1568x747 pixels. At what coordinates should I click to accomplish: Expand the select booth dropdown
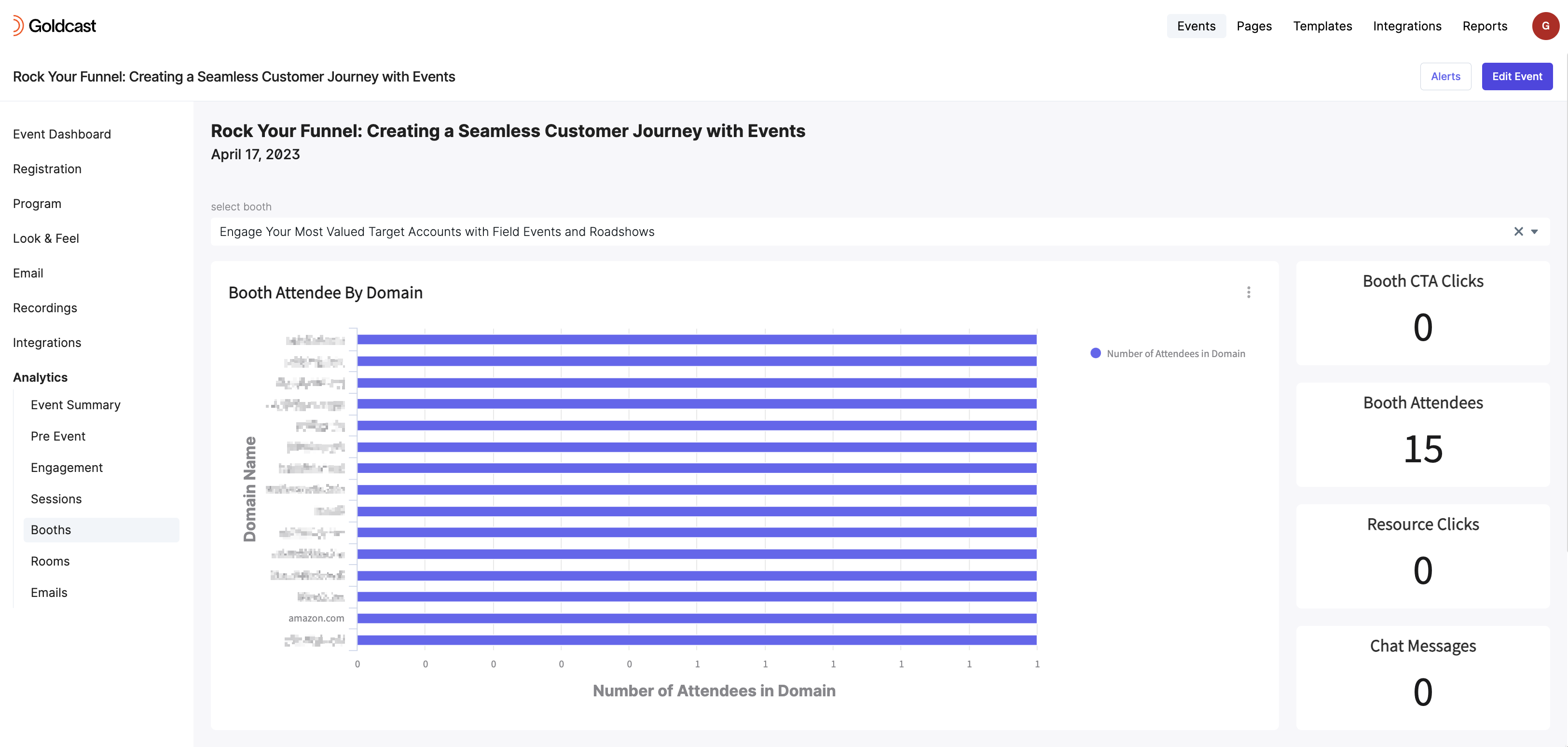coord(1535,231)
